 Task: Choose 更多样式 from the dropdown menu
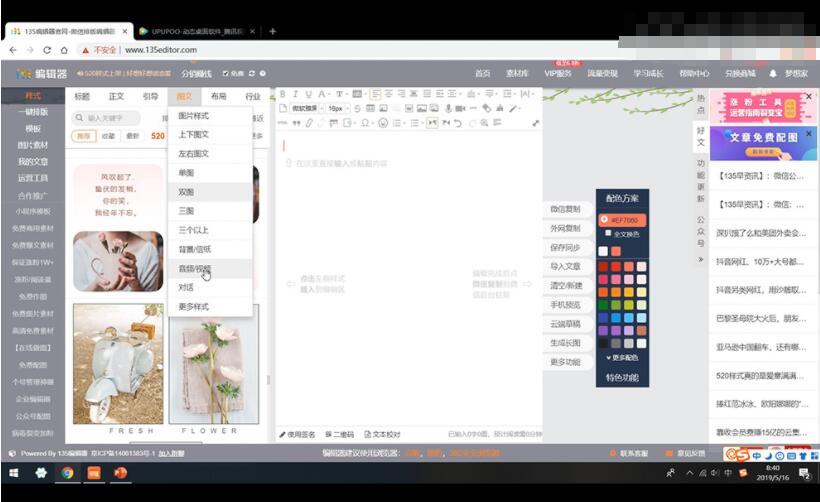210,306
